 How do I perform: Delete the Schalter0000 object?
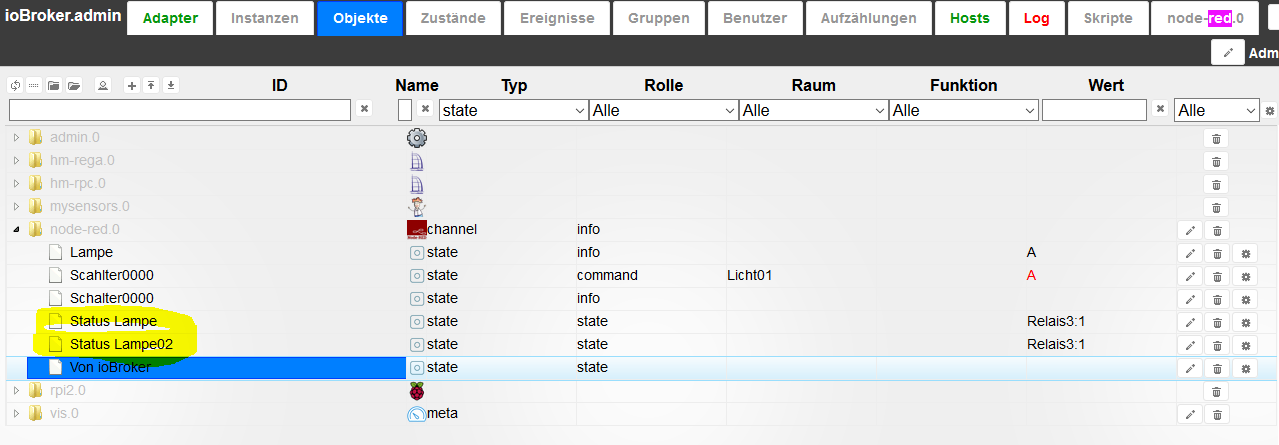pyautogui.click(x=1216, y=299)
